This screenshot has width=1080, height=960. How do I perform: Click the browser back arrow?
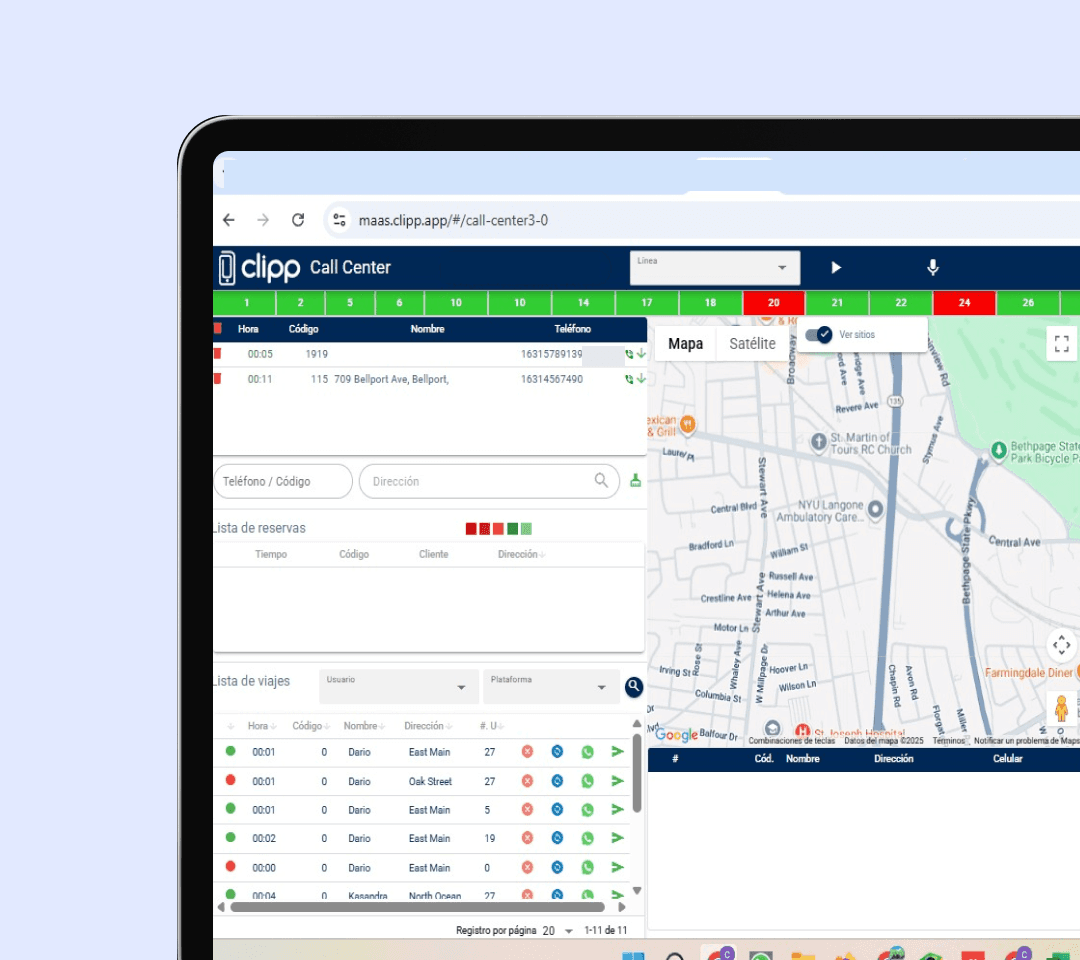point(229,220)
